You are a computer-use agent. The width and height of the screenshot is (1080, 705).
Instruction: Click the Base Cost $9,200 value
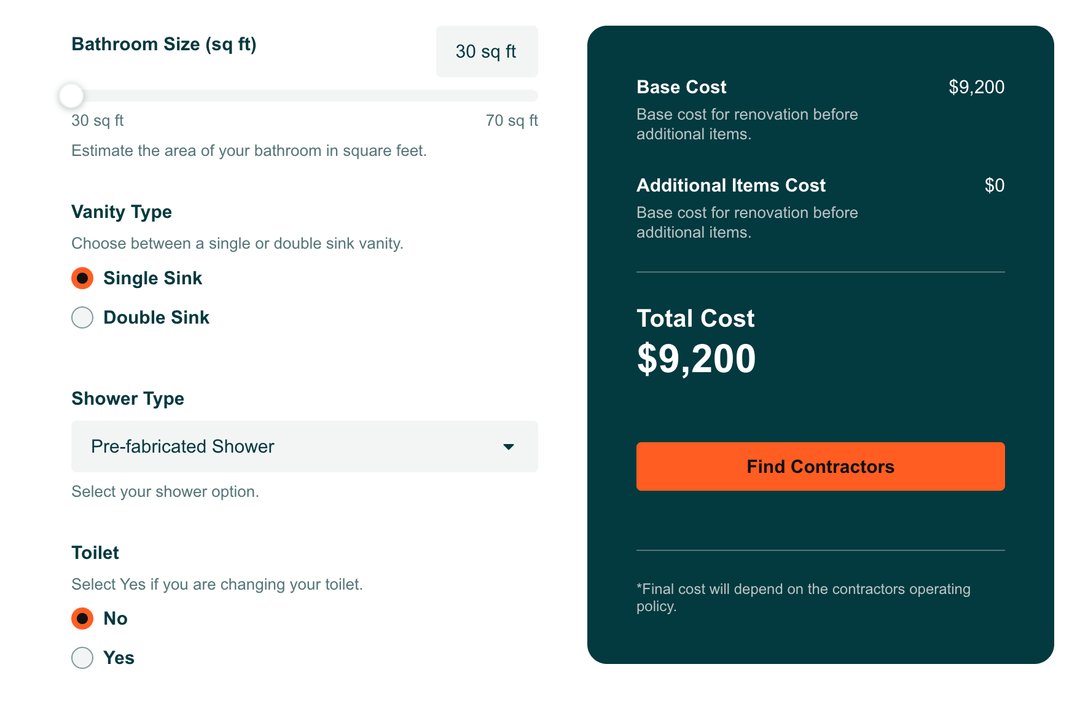pos(976,87)
